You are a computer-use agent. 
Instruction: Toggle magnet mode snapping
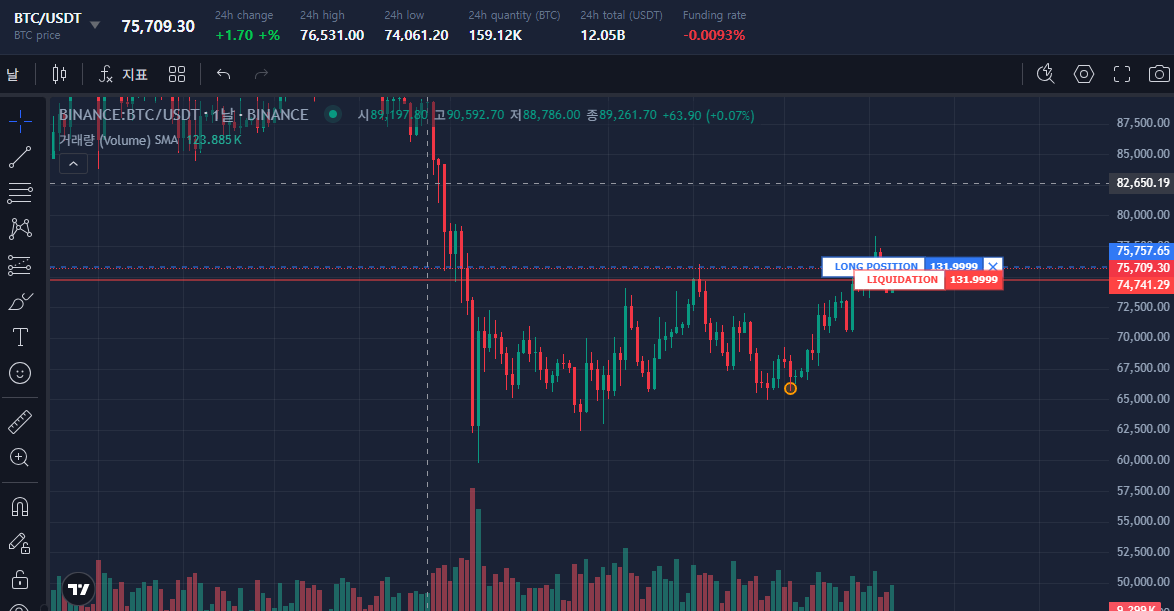point(20,506)
